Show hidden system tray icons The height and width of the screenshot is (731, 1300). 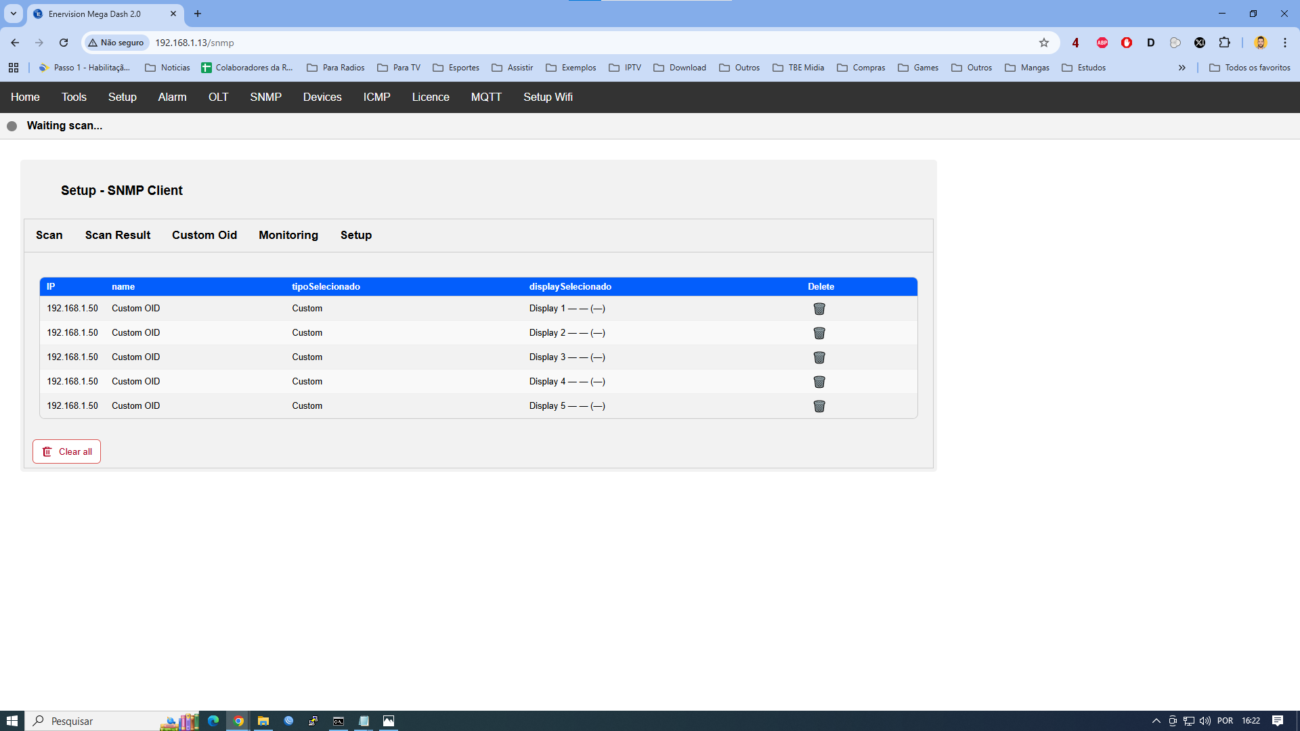(x=1156, y=721)
